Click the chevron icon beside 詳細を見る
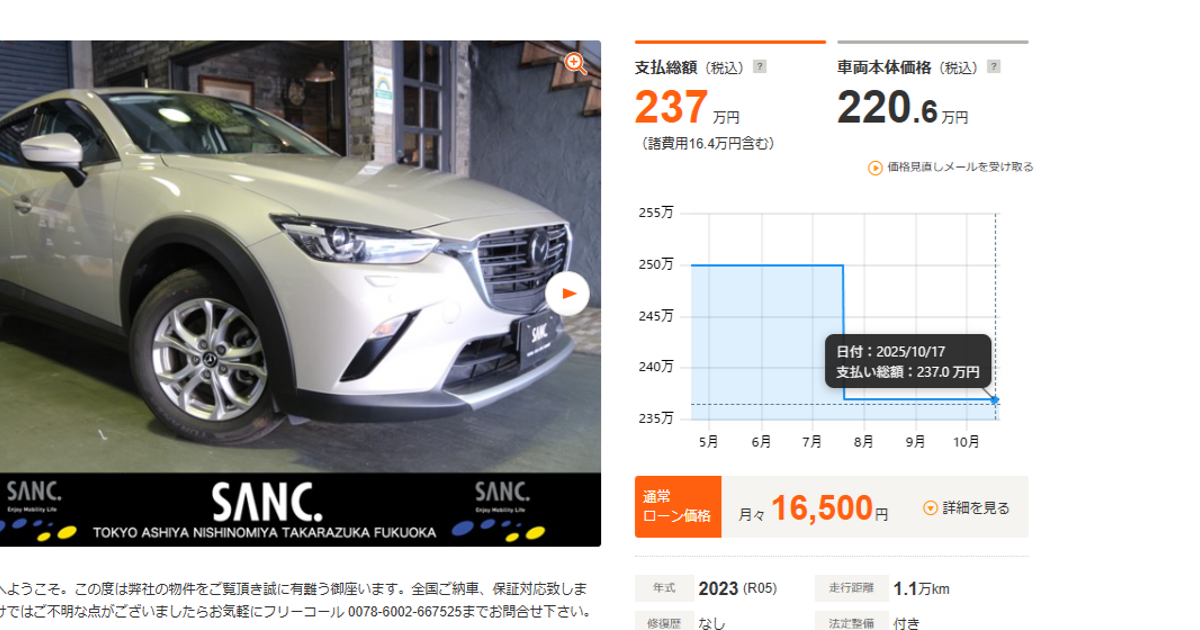 click(930, 508)
